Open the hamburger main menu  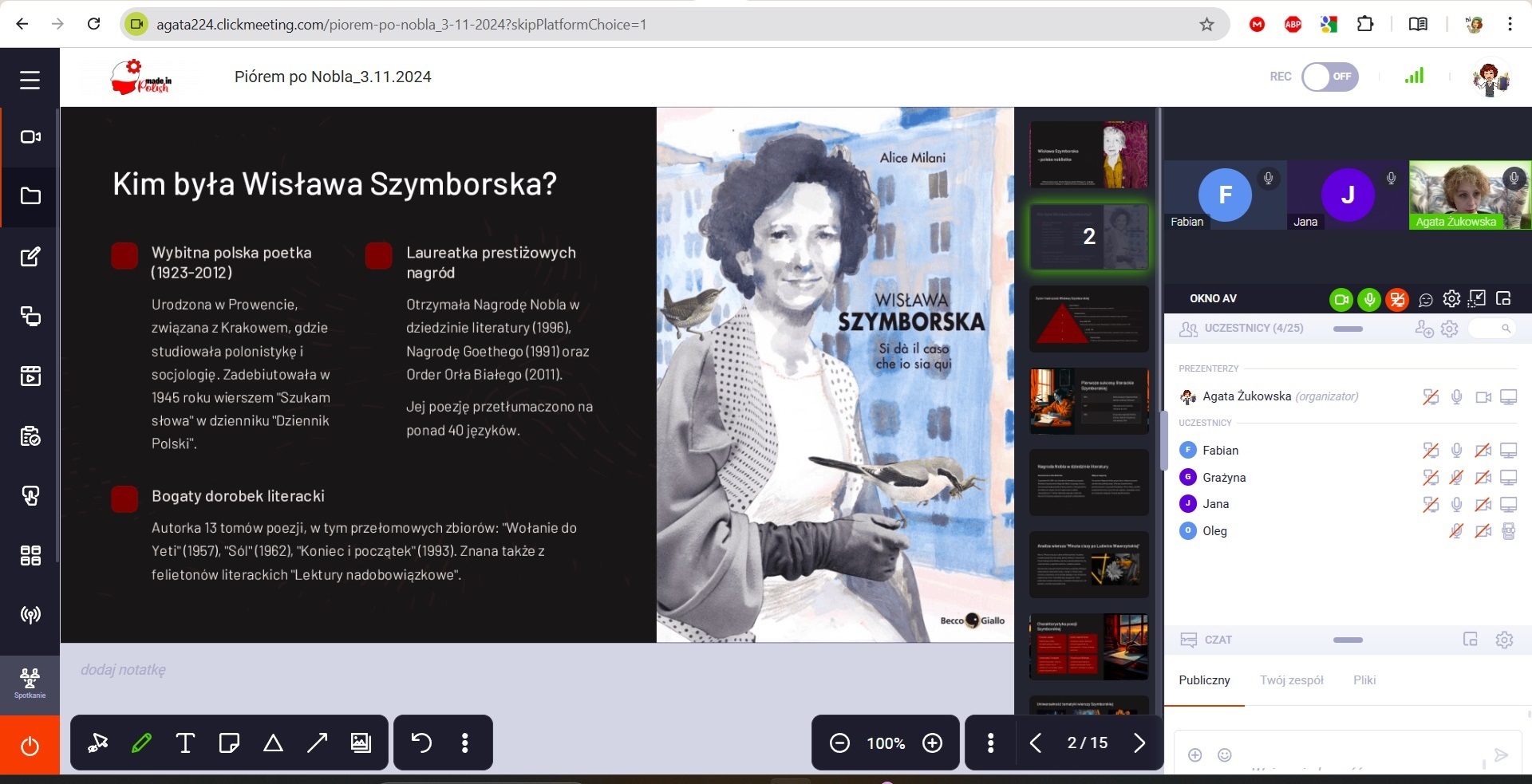[x=30, y=80]
